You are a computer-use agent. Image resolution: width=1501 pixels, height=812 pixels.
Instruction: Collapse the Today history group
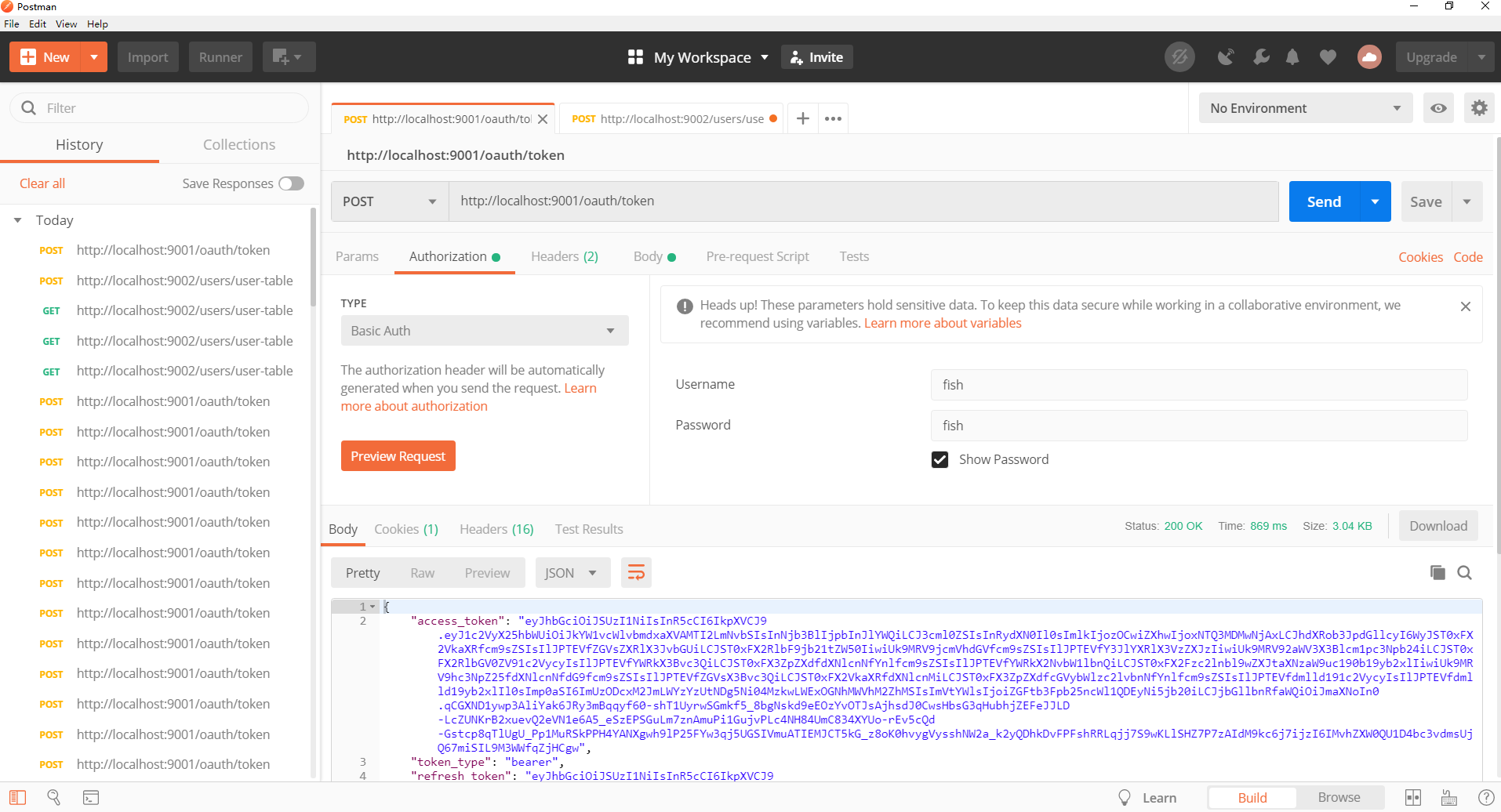pos(17,220)
